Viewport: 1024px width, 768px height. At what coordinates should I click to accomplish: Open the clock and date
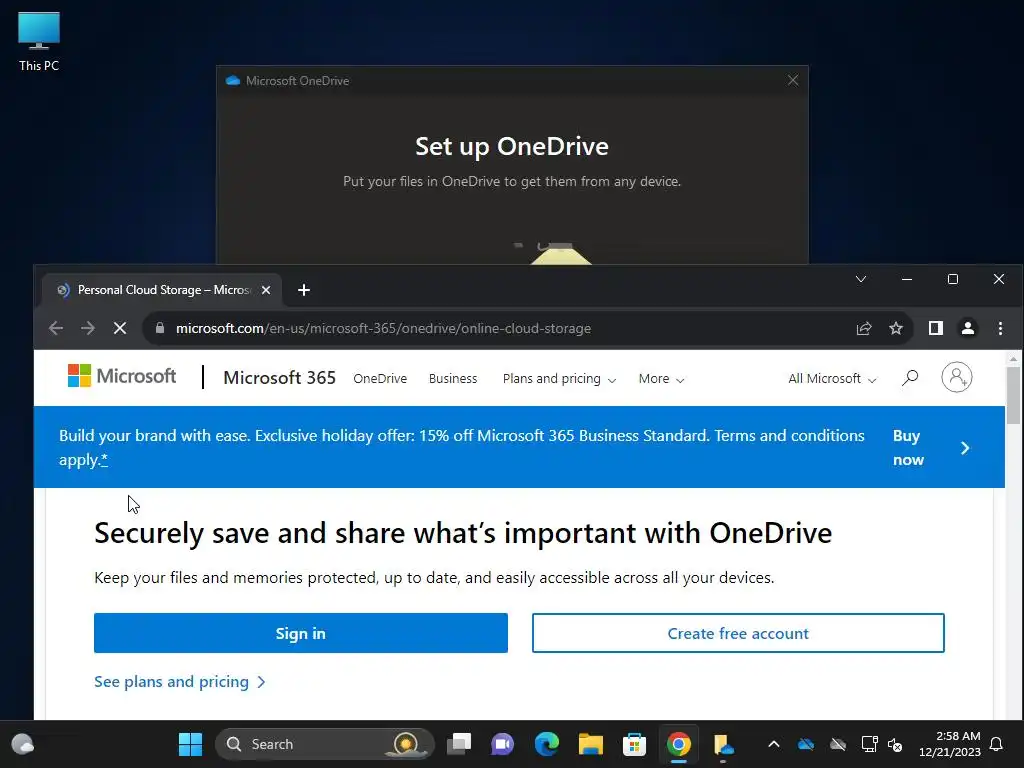point(950,744)
